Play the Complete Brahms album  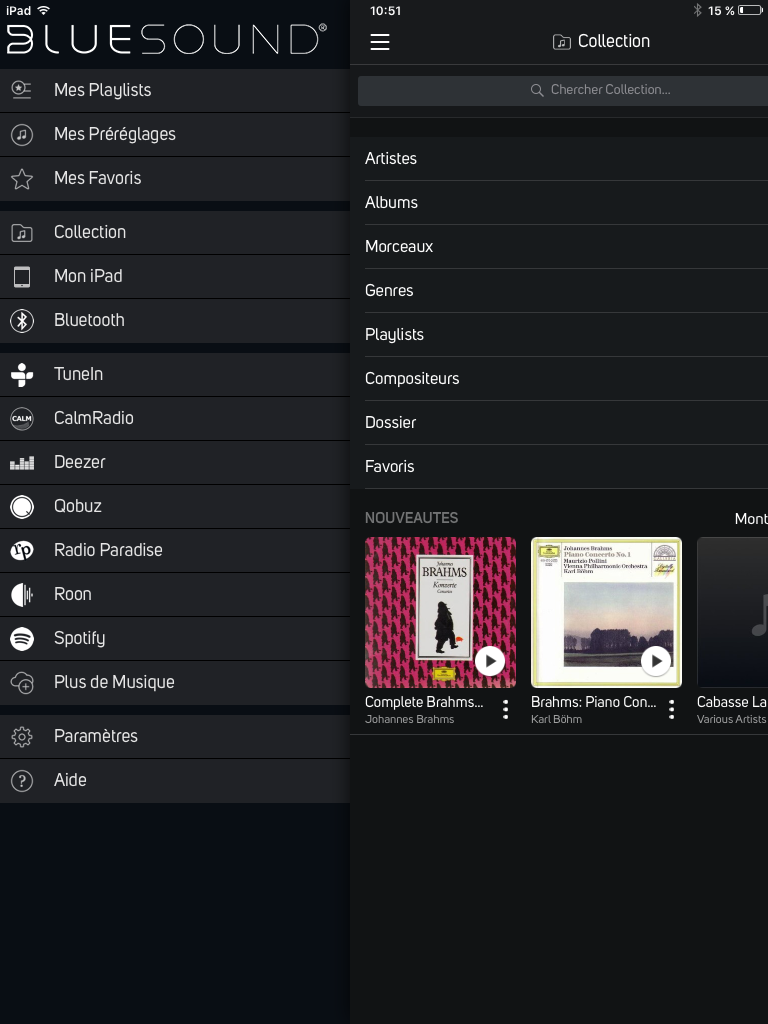pyautogui.click(x=490, y=661)
